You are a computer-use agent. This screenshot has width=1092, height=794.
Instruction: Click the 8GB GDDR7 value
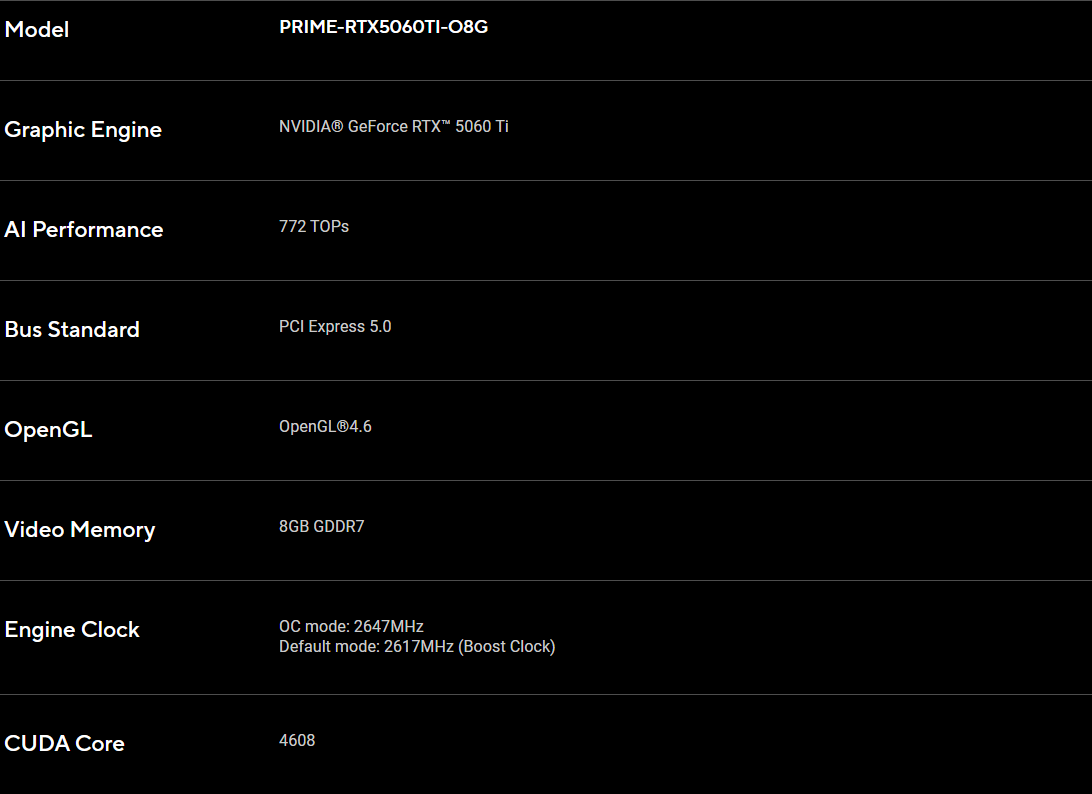tap(321, 527)
